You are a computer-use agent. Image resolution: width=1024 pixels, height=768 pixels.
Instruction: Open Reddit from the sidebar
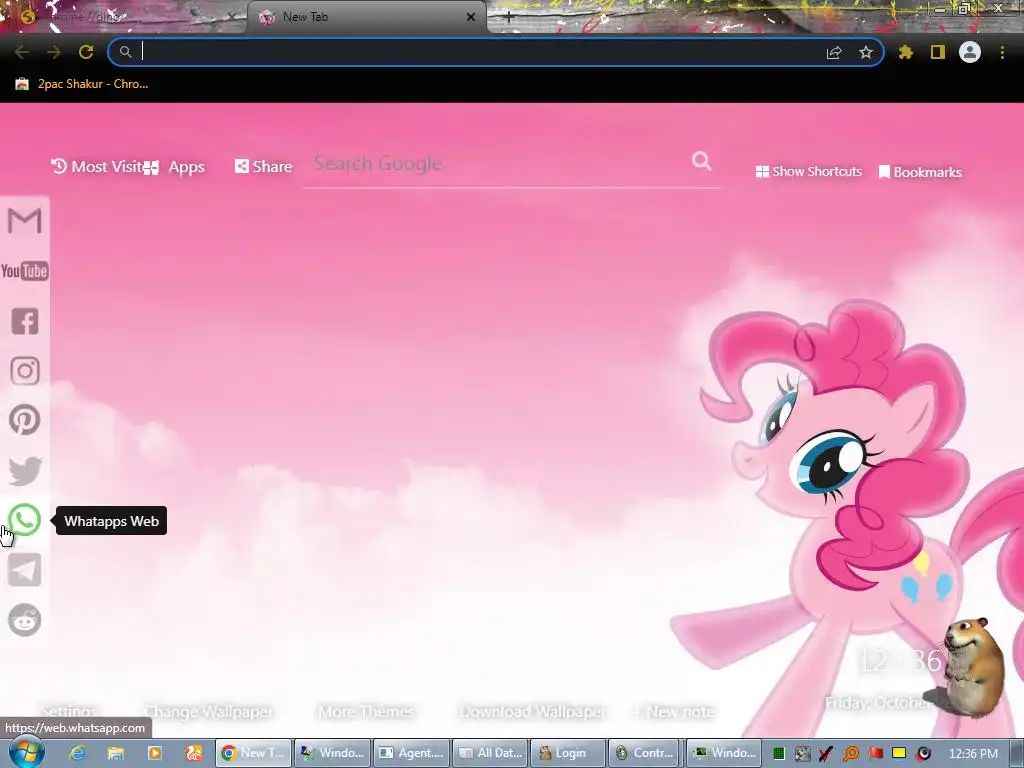pyautogui.click(x=25, y=620)
